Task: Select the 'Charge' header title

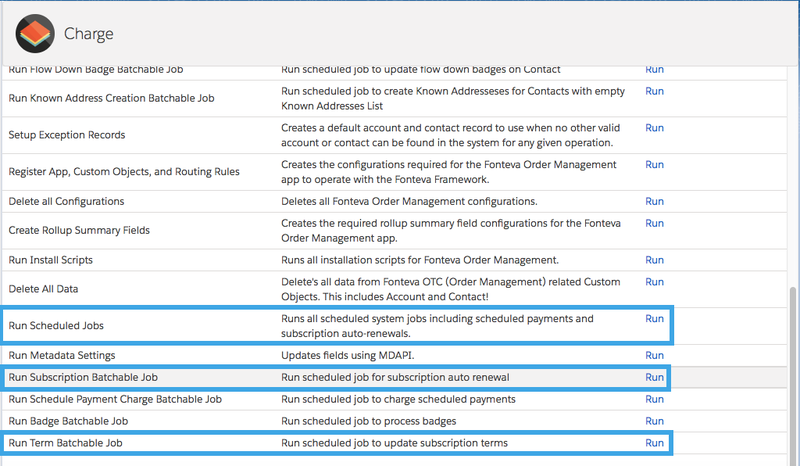Action: tap(88, 34)
